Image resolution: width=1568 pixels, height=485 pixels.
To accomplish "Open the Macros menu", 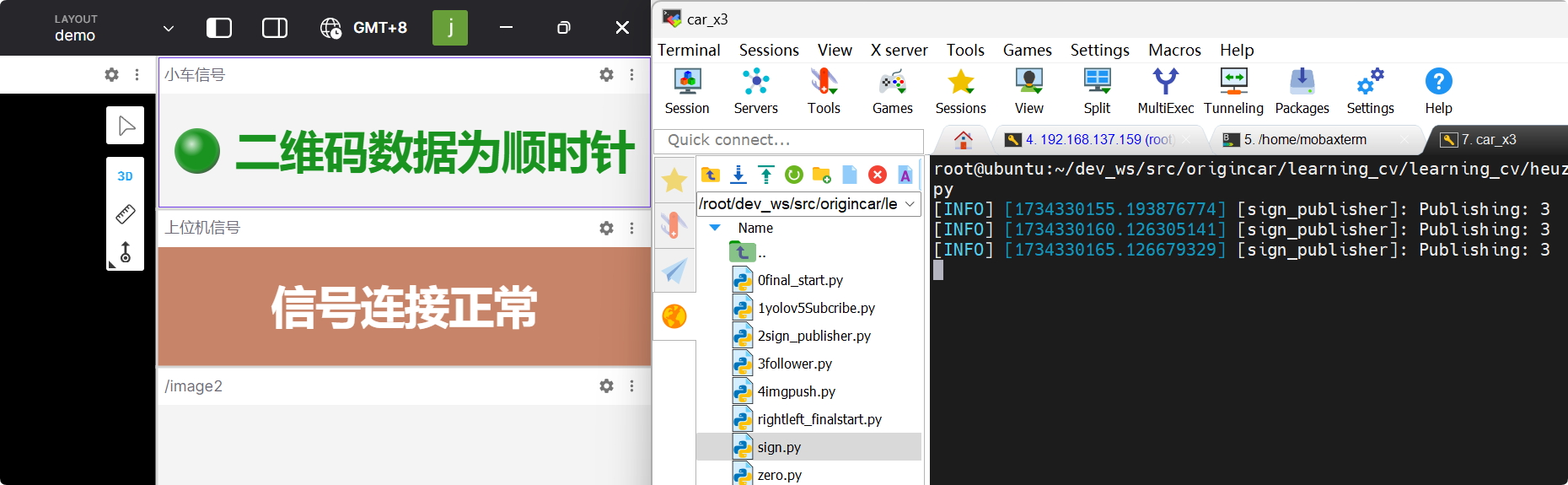I will (1173, 50).
